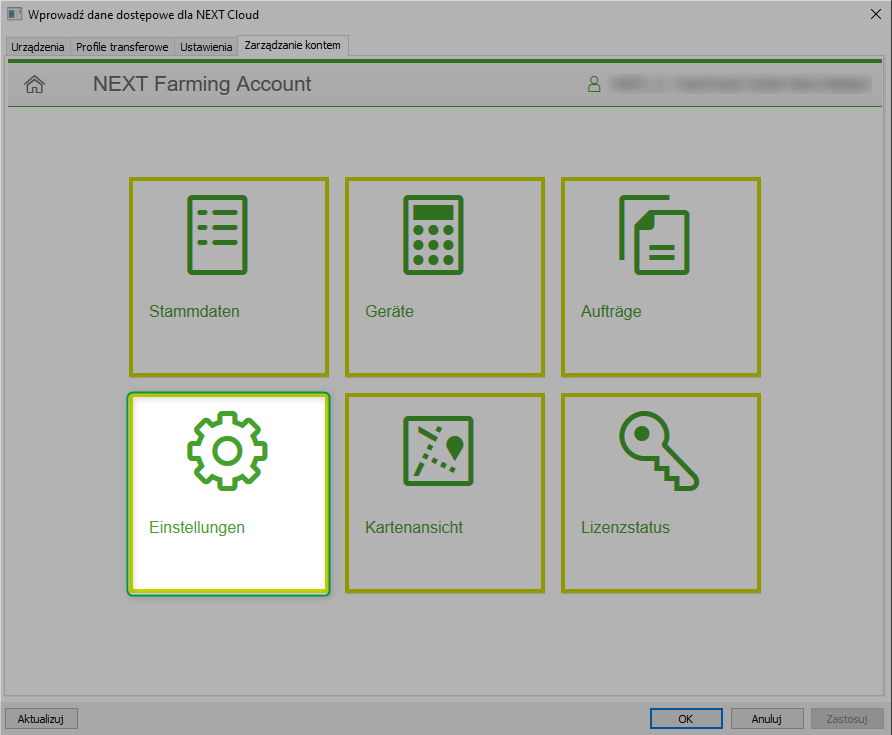
Task: Open the Aufträge documents icon
Action: 654,234
